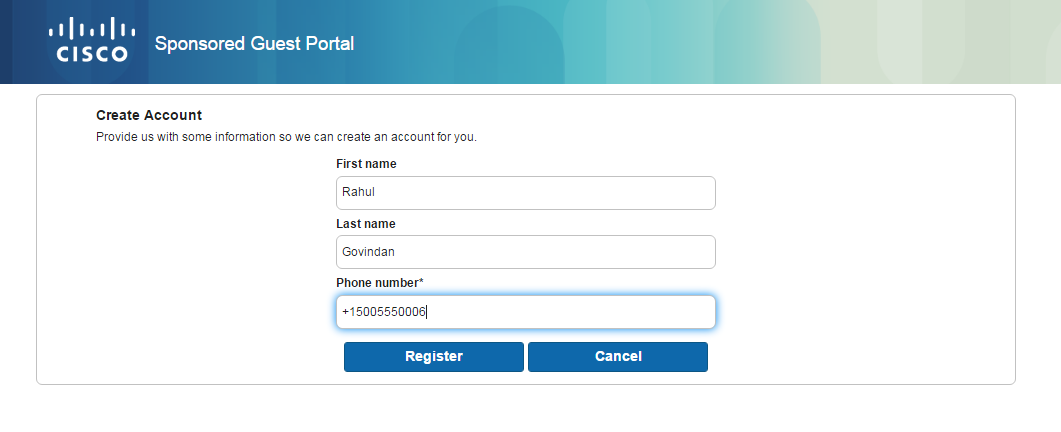This screenshot has width=1061, height=432.
Task: Click the Last name label
Action: tap(365, 224)
